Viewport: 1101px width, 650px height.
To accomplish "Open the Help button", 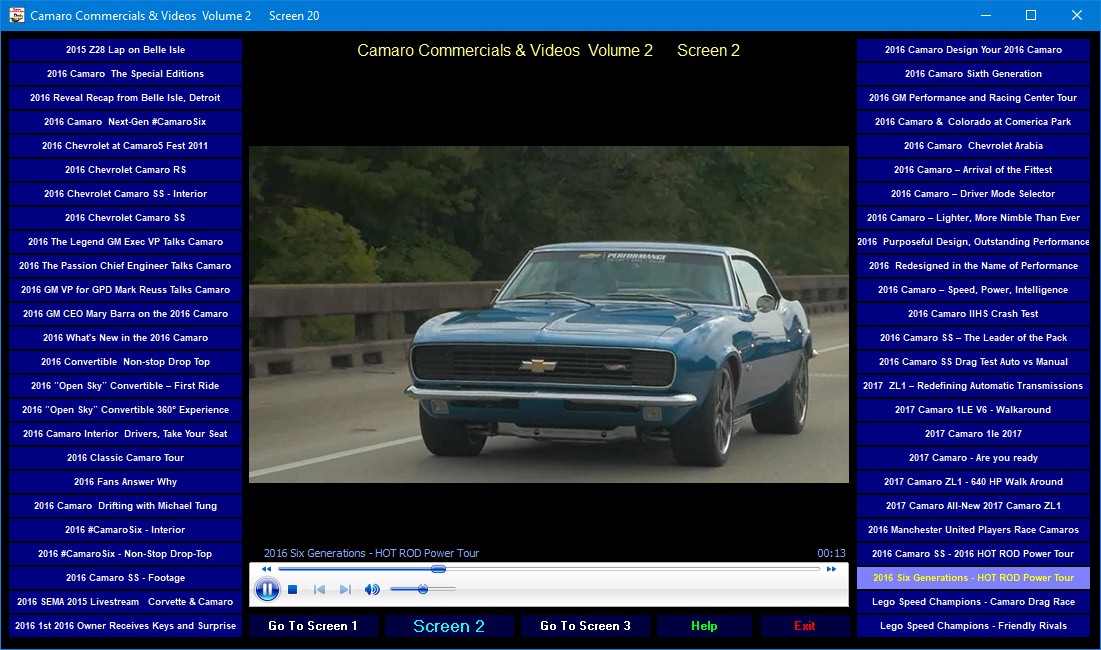I will coord(704,626).
